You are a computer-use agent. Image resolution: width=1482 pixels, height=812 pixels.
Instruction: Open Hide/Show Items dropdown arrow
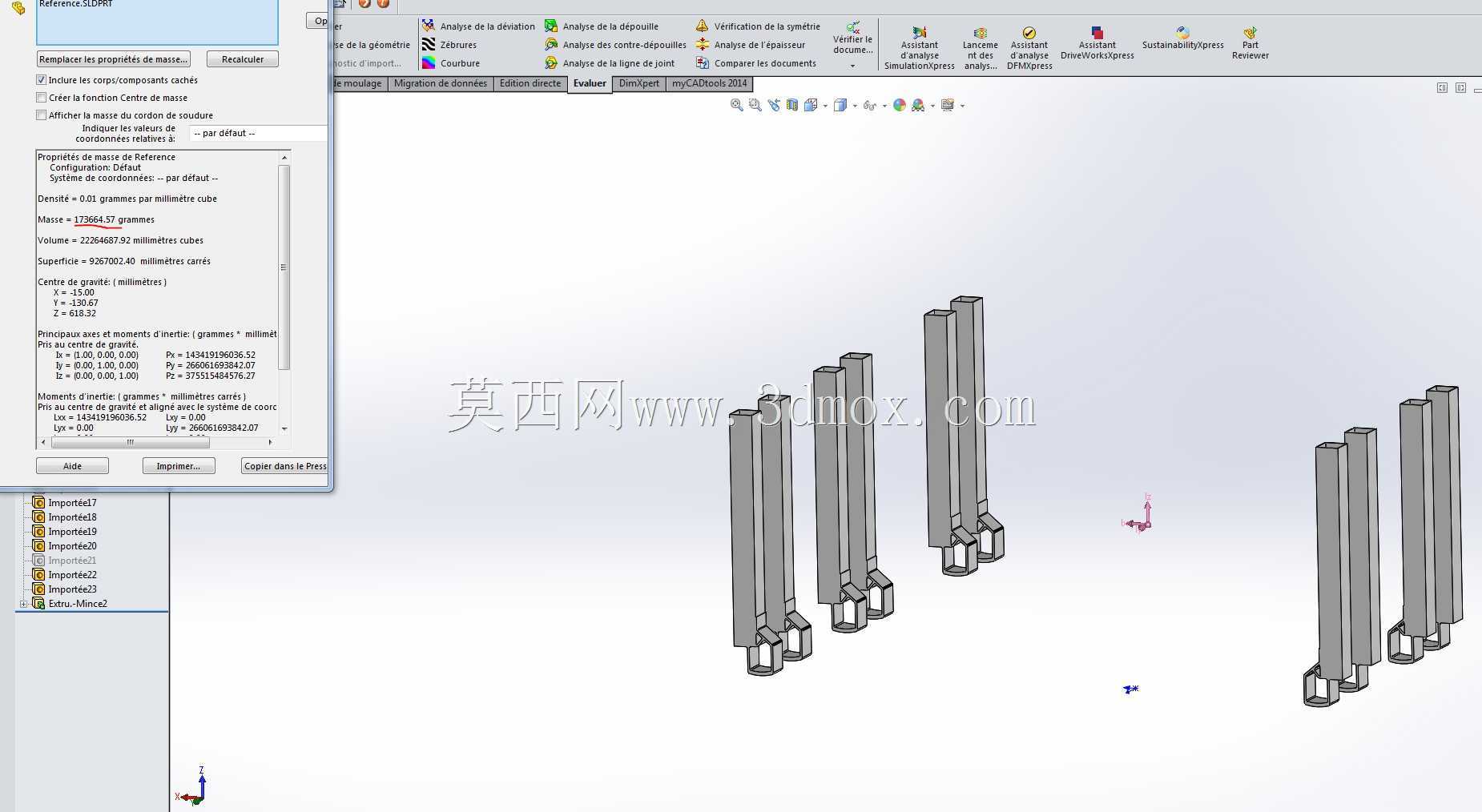point(884,106)
